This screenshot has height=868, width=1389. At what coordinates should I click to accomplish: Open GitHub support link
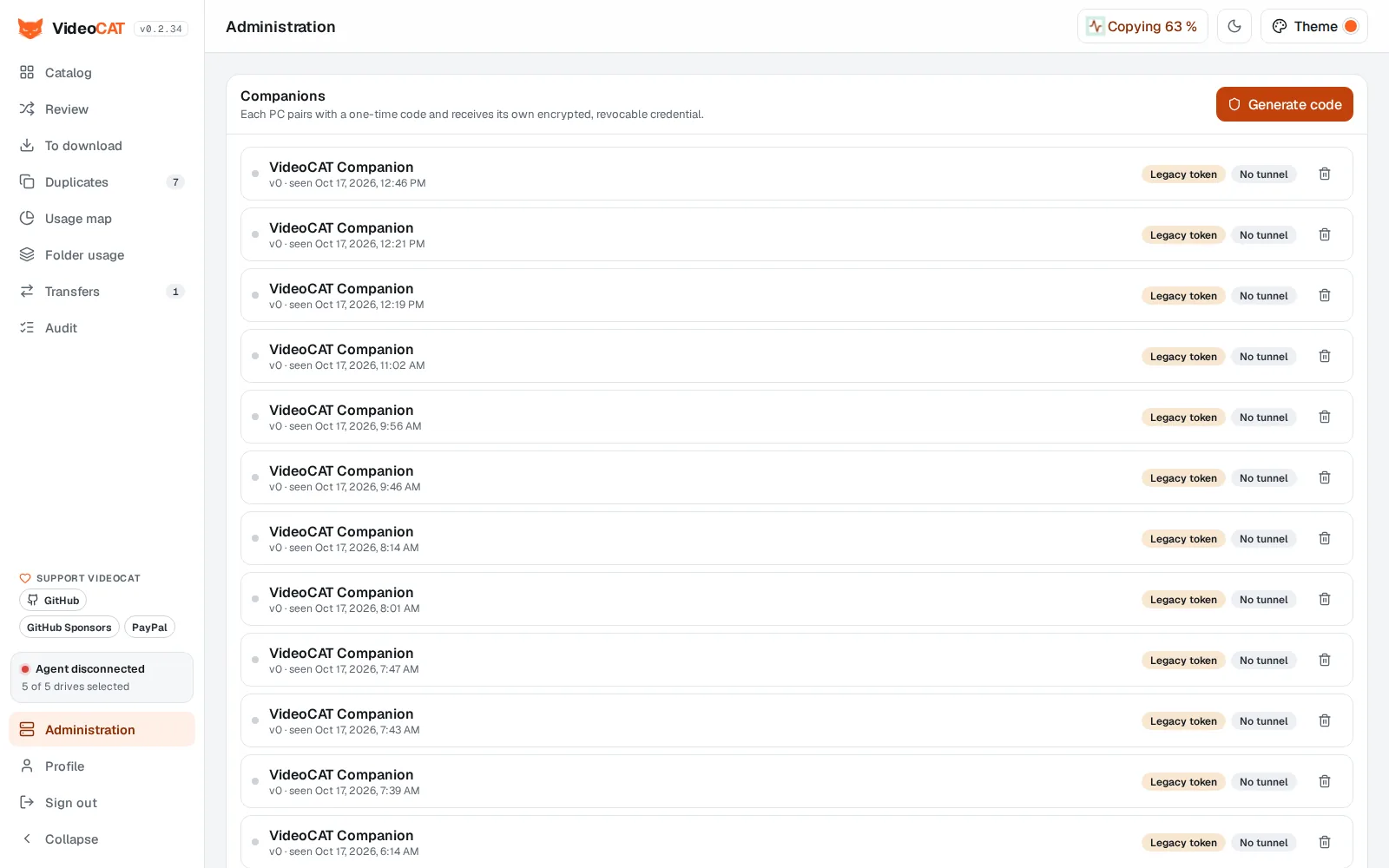tap(53, 601)
